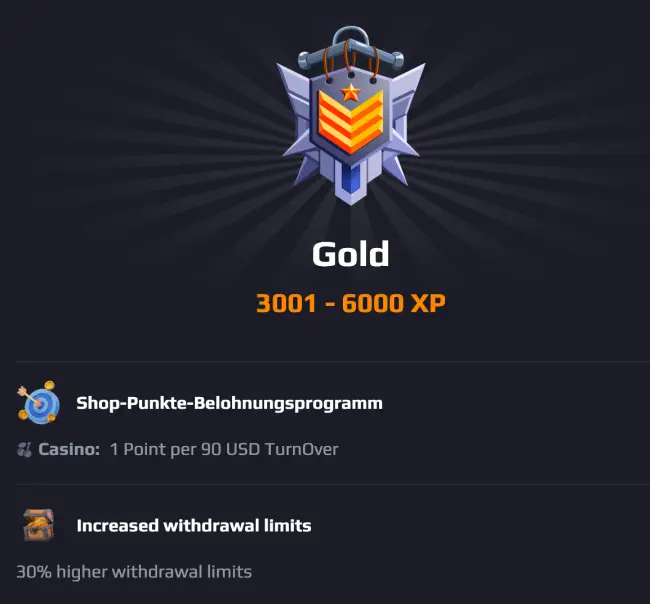
Task: Click the metal hanger atop the badge
Action: [351, 50]
